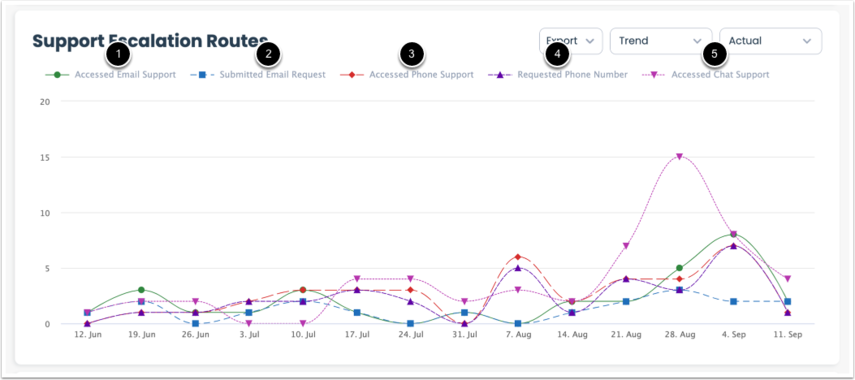855x380 pixels.
Task: Click the 11. Sep axis label
Action: 787,335
